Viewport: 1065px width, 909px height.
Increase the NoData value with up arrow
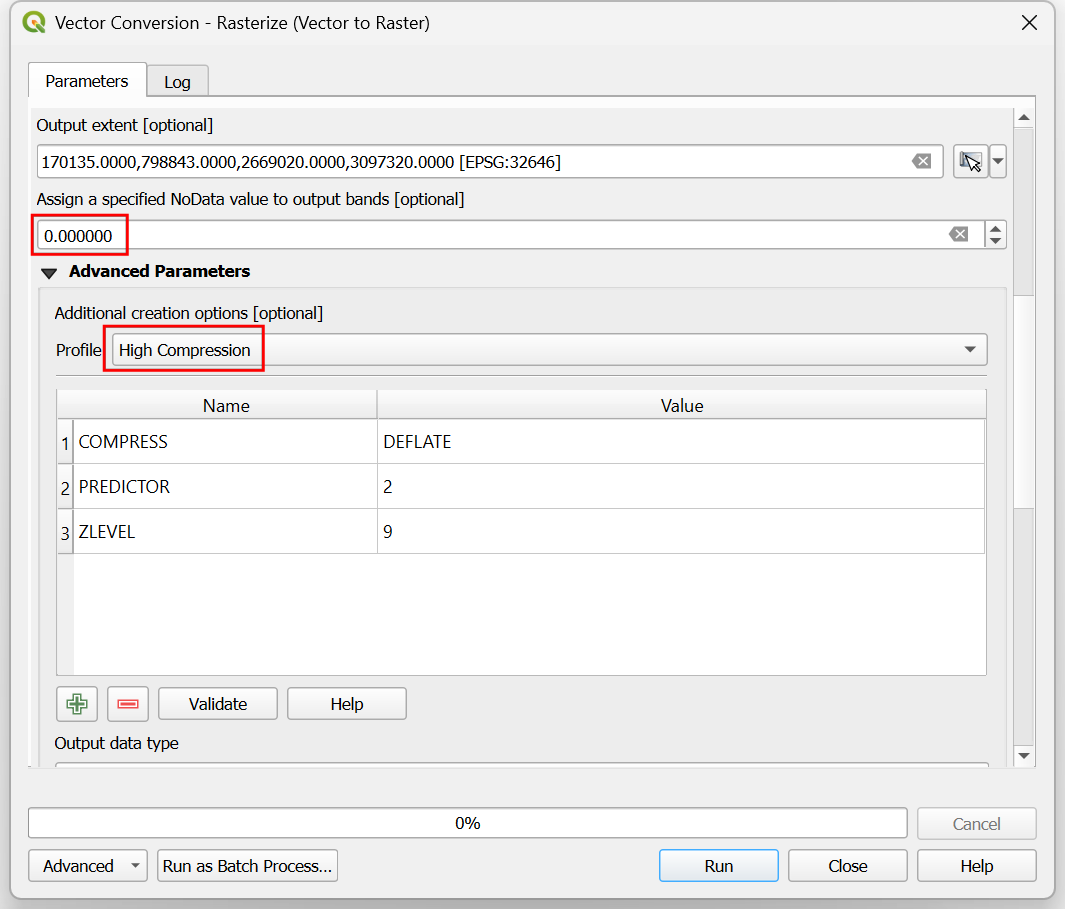tap(995, 228)
